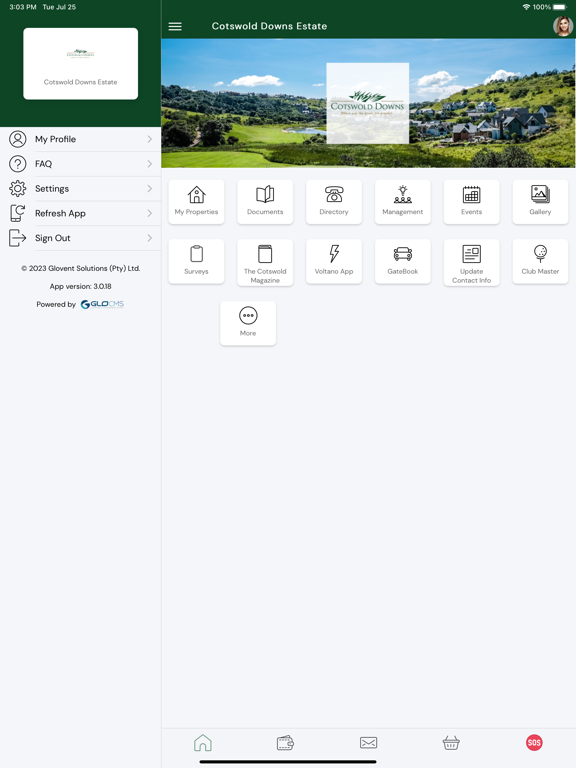This screenshot has height=768, width=576.
Task: Expand the Refresh App chevron
Action: pos(149,213)
